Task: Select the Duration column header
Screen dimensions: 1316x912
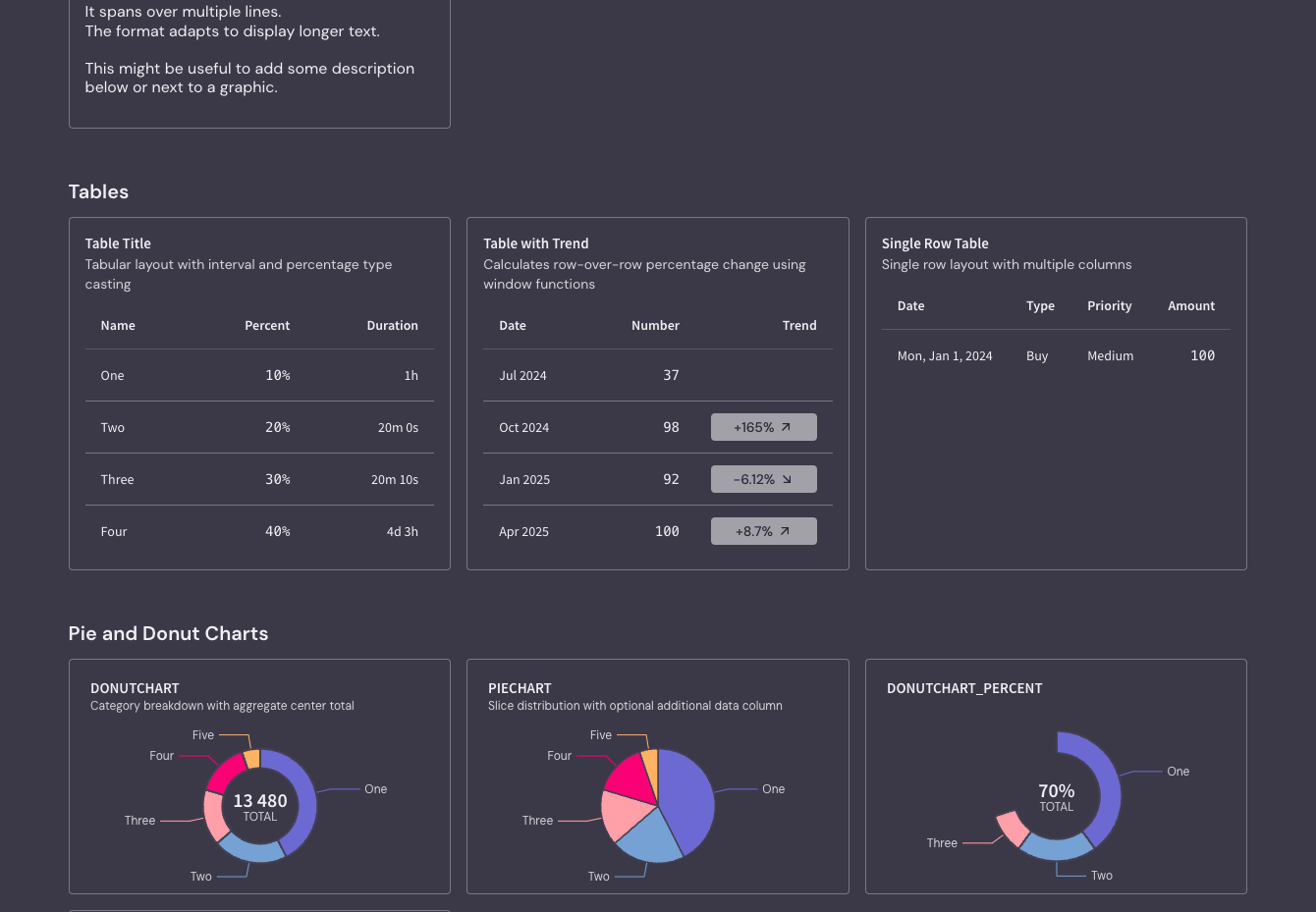Action: 393,326
